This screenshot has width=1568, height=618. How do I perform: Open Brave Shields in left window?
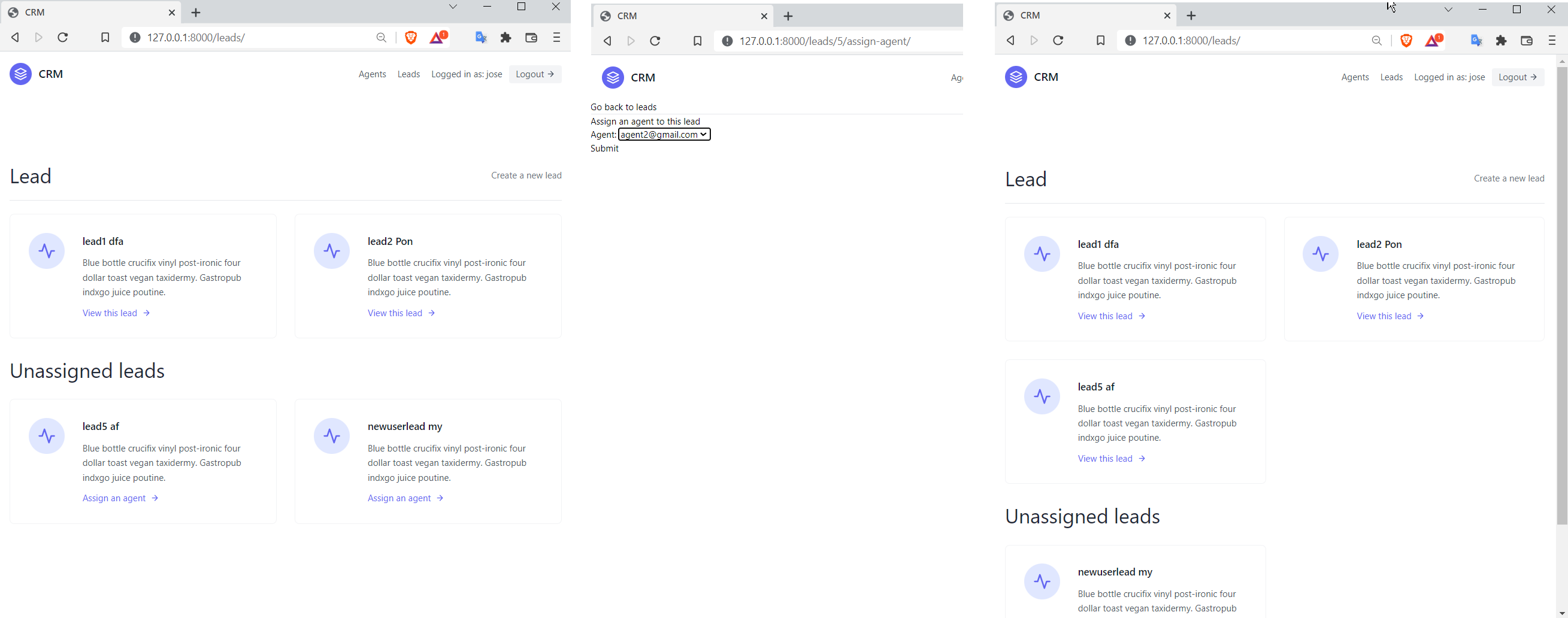click(411, 38)
